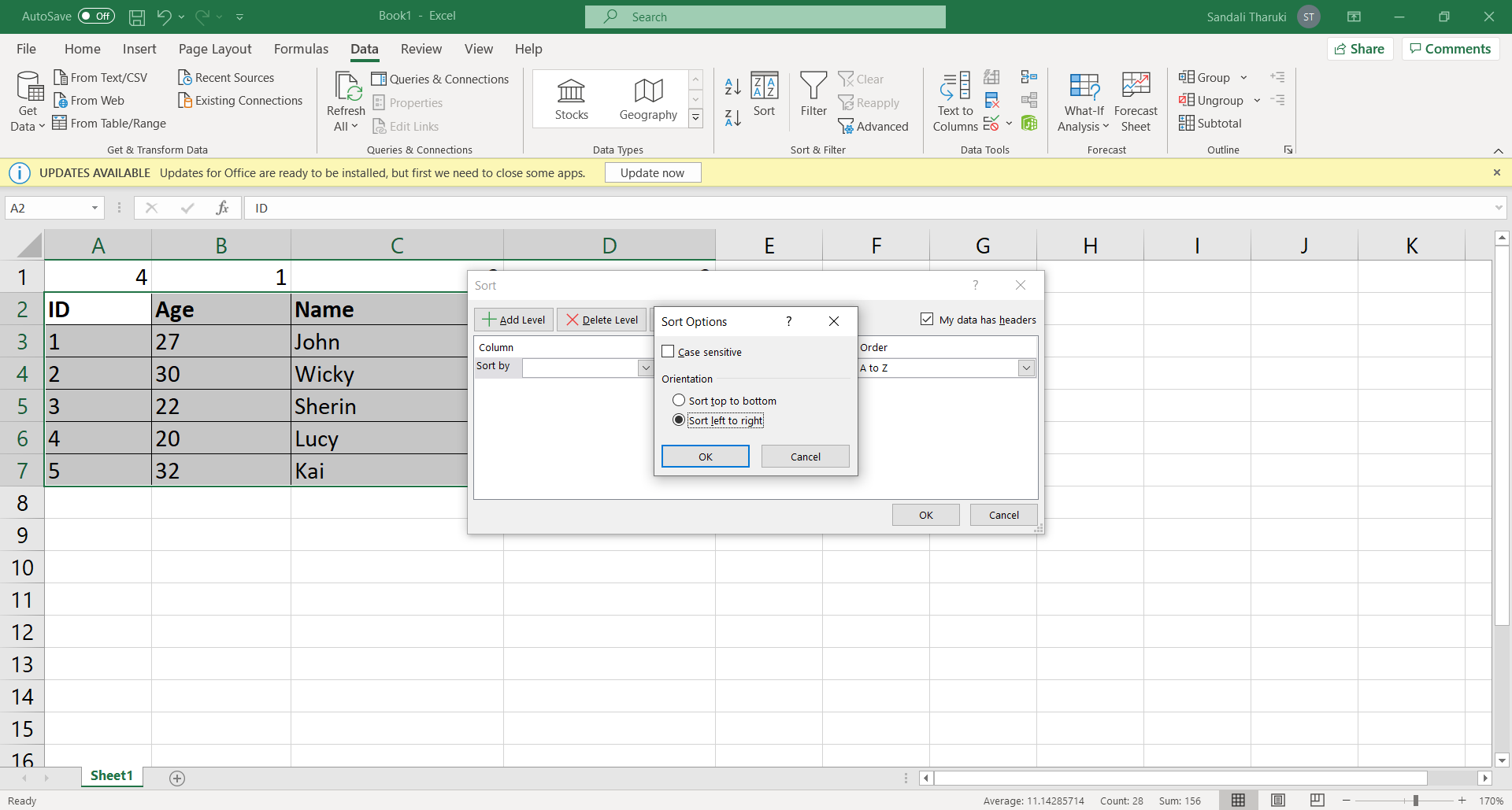1512x810 pixels.
Task: Select the Stocks data type
Action: [x=571, y=98]
